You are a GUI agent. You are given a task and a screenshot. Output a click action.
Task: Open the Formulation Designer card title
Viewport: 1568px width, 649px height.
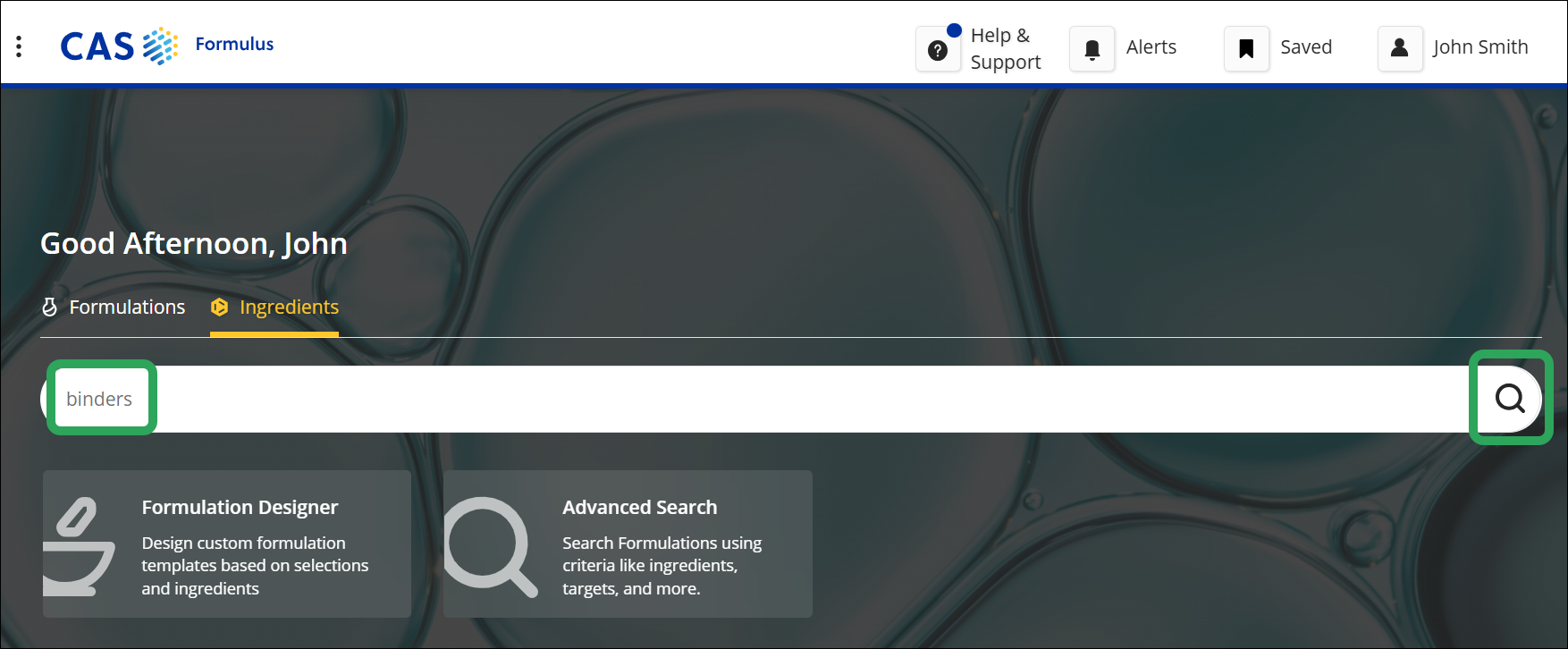[x=240, y=507]
